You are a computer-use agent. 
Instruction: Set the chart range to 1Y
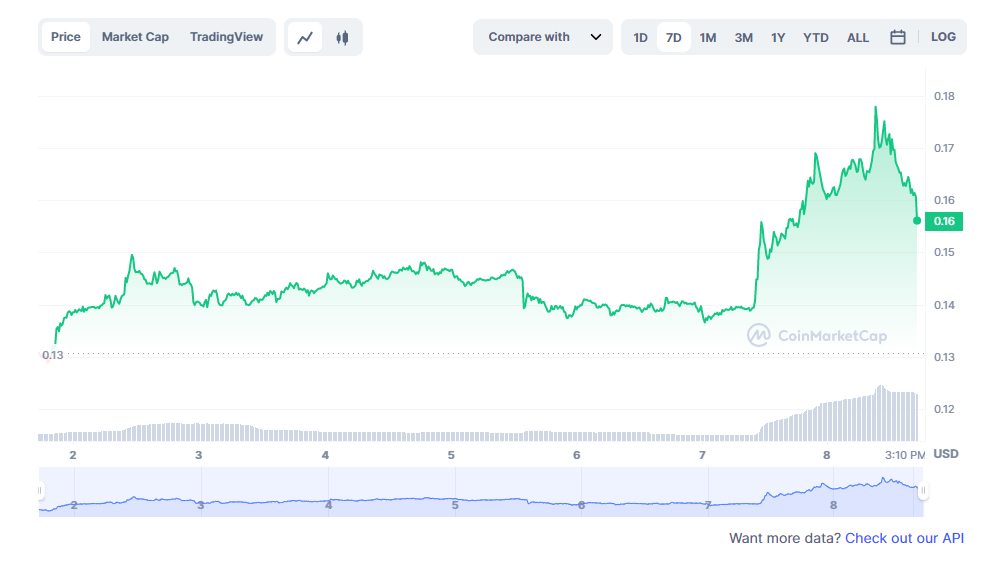778,37
